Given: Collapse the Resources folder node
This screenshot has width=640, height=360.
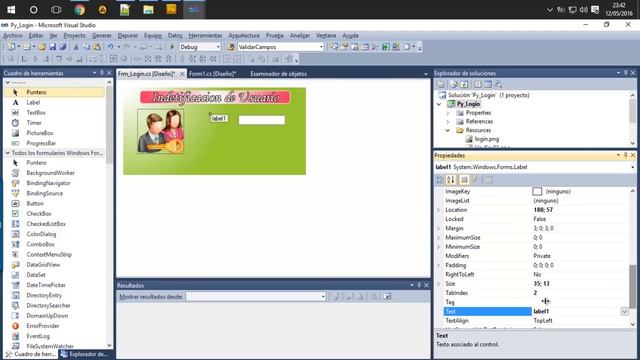Looking at the screenshot, I should (448, 131).
